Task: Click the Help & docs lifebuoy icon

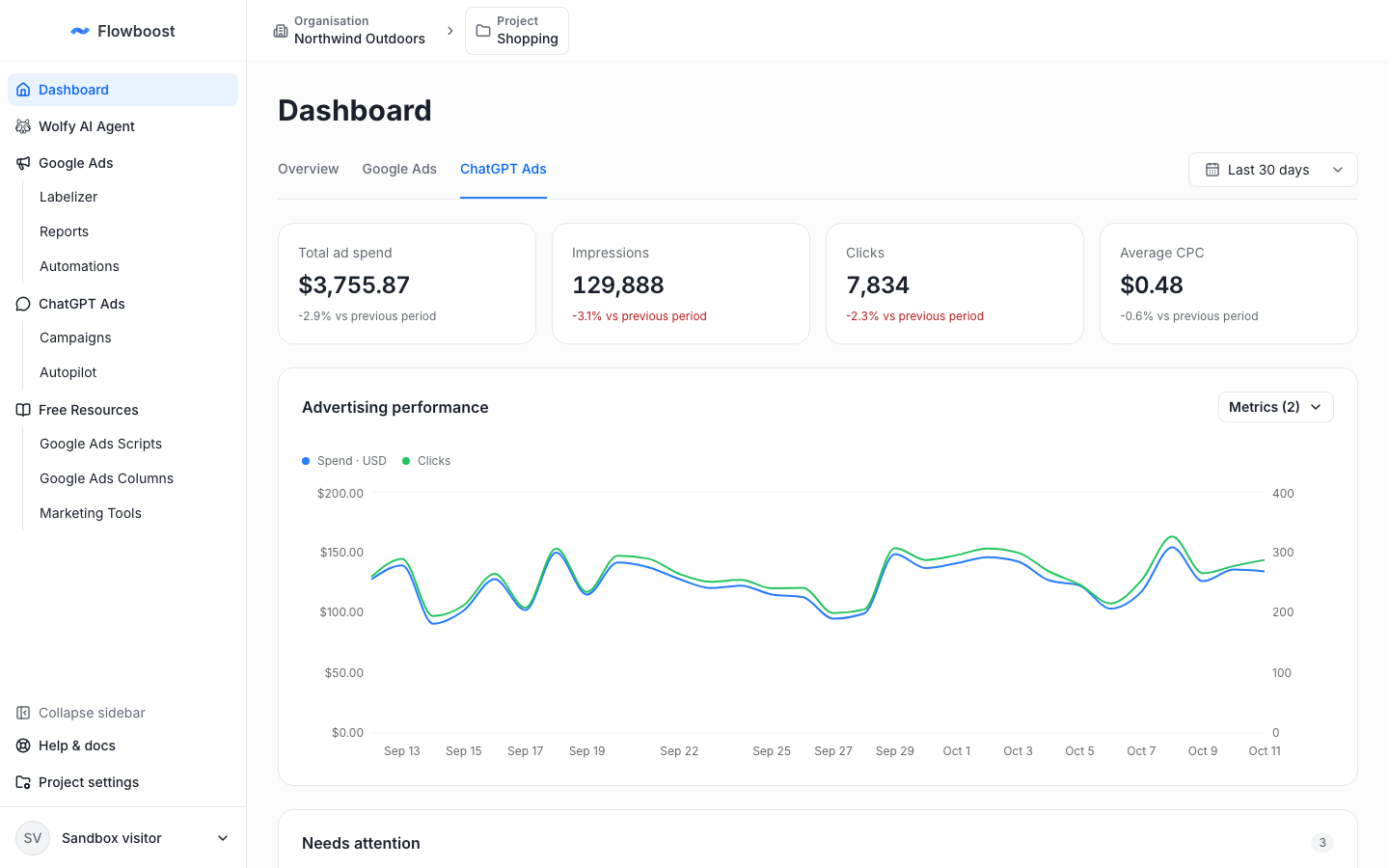Action: [x=23, y=746]
